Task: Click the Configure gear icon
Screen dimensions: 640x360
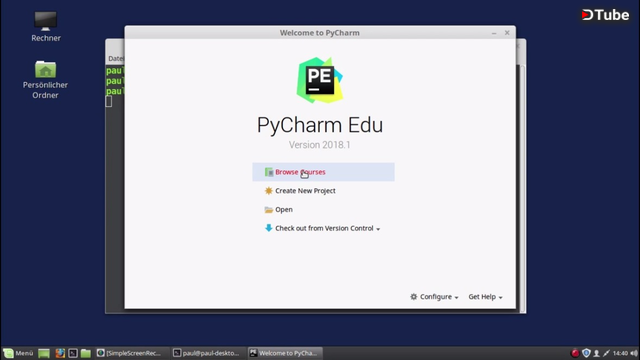Action: (413, 297)
